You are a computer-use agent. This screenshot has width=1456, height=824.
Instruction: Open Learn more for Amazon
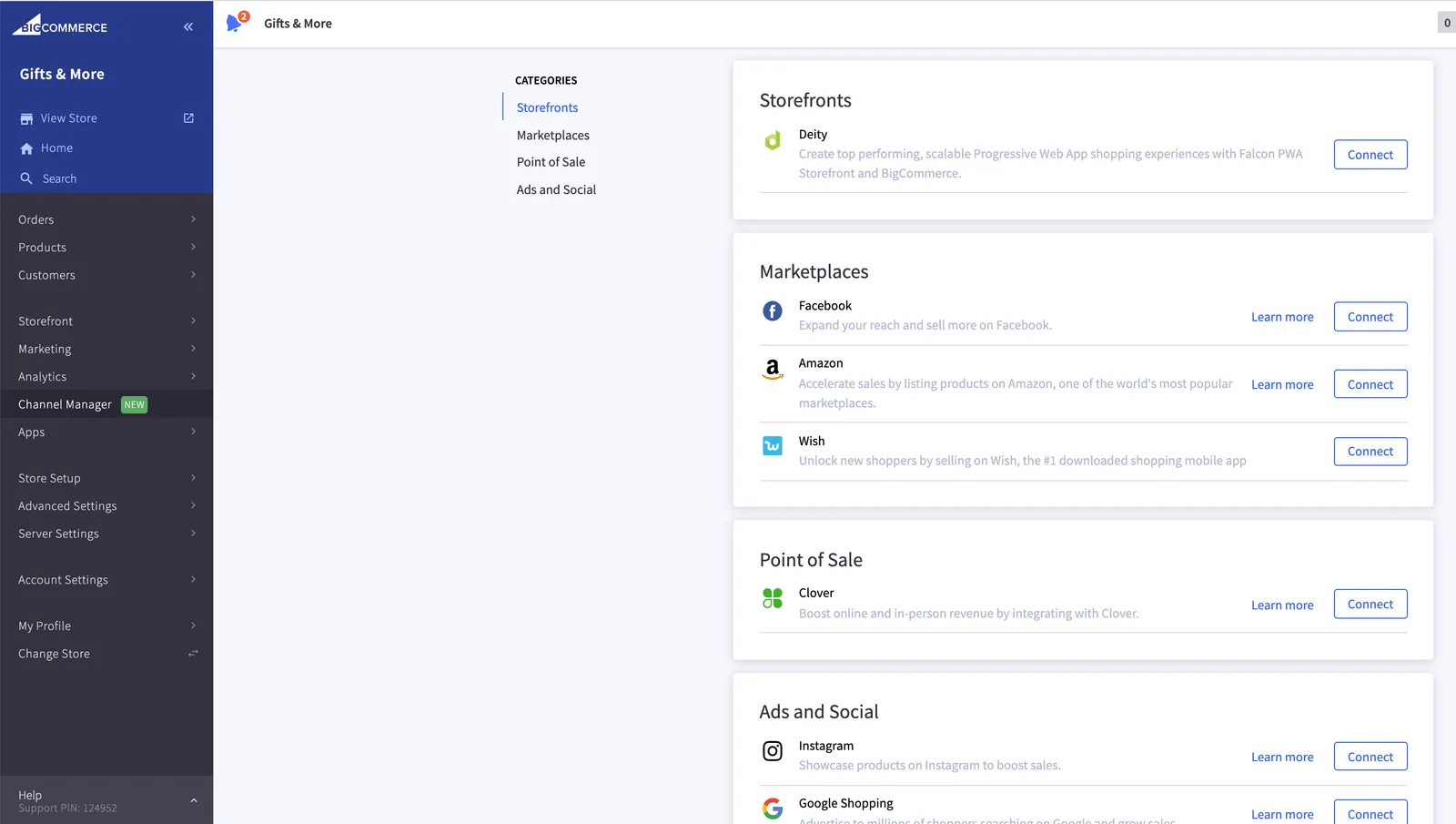tap(1281, 384)
